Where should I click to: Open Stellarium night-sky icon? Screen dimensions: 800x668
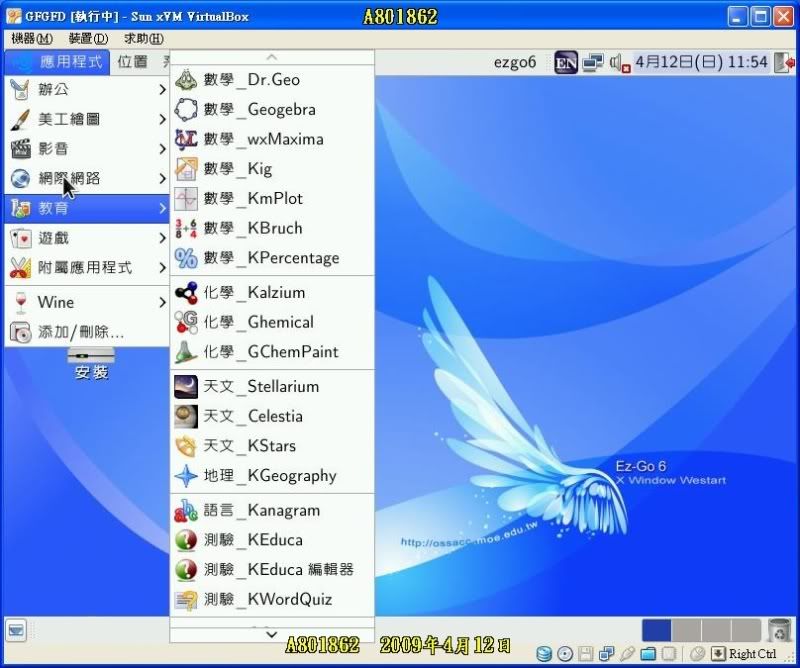coord(186,386)
